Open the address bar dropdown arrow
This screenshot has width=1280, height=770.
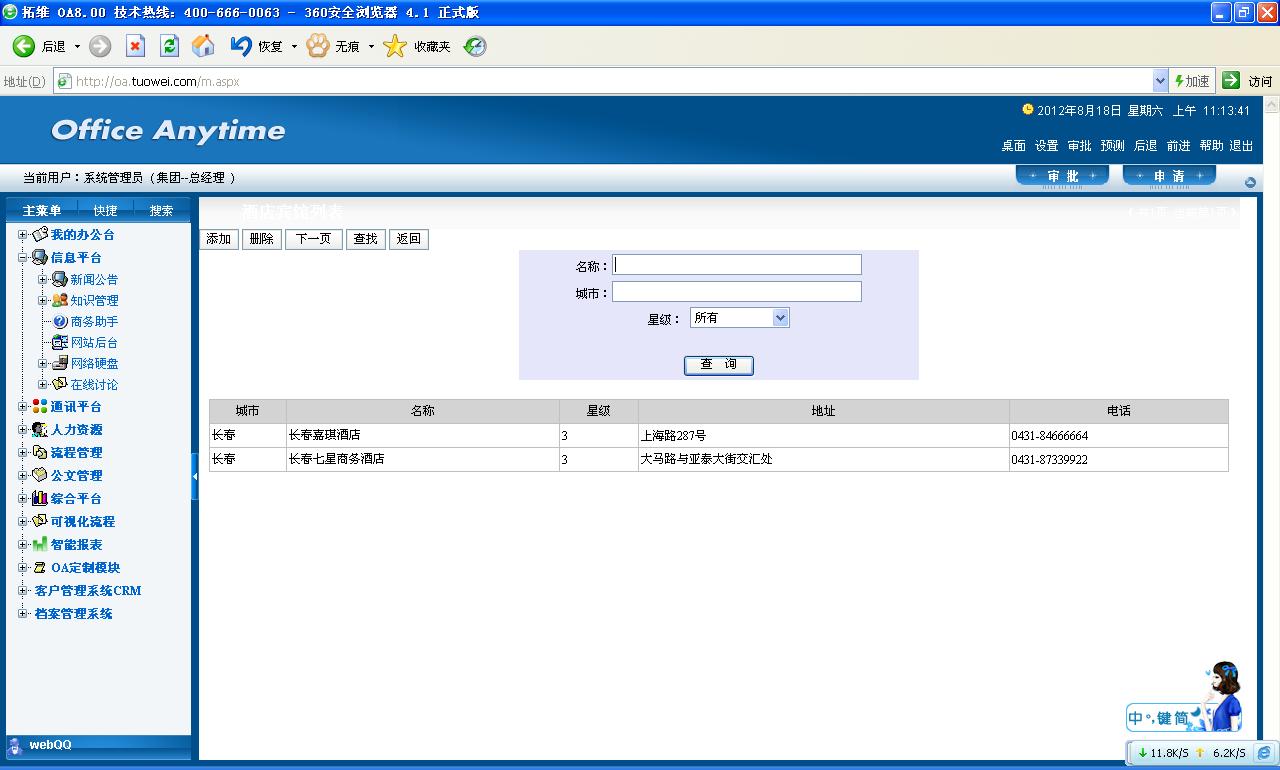coord(1160,81)
